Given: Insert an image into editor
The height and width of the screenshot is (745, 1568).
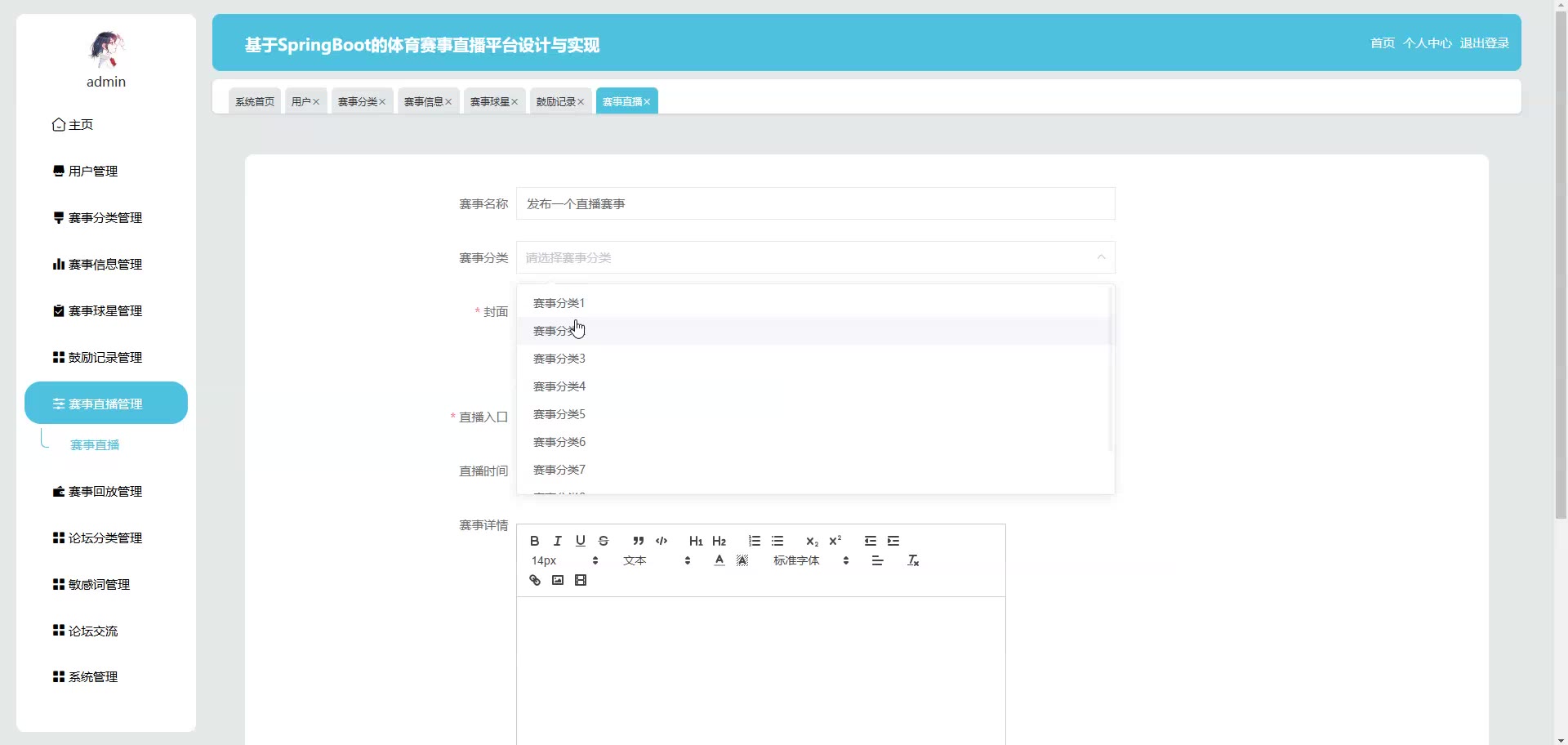Looking at the screenshot, I should [x=558, y=580].
